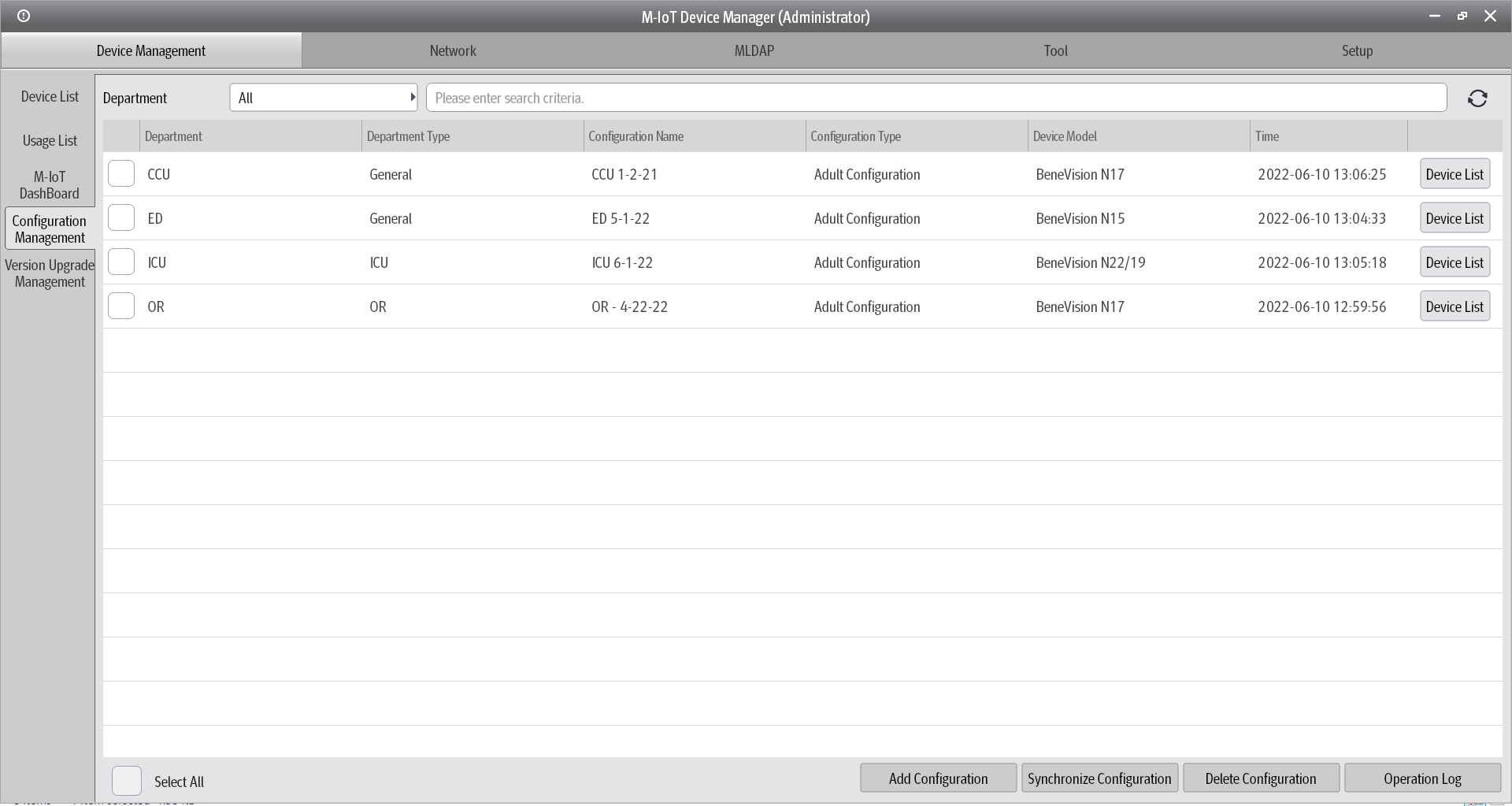Click Device List on the ICU row
The height and width of the screenshot is (806, 1512).
coord(1454,262)
